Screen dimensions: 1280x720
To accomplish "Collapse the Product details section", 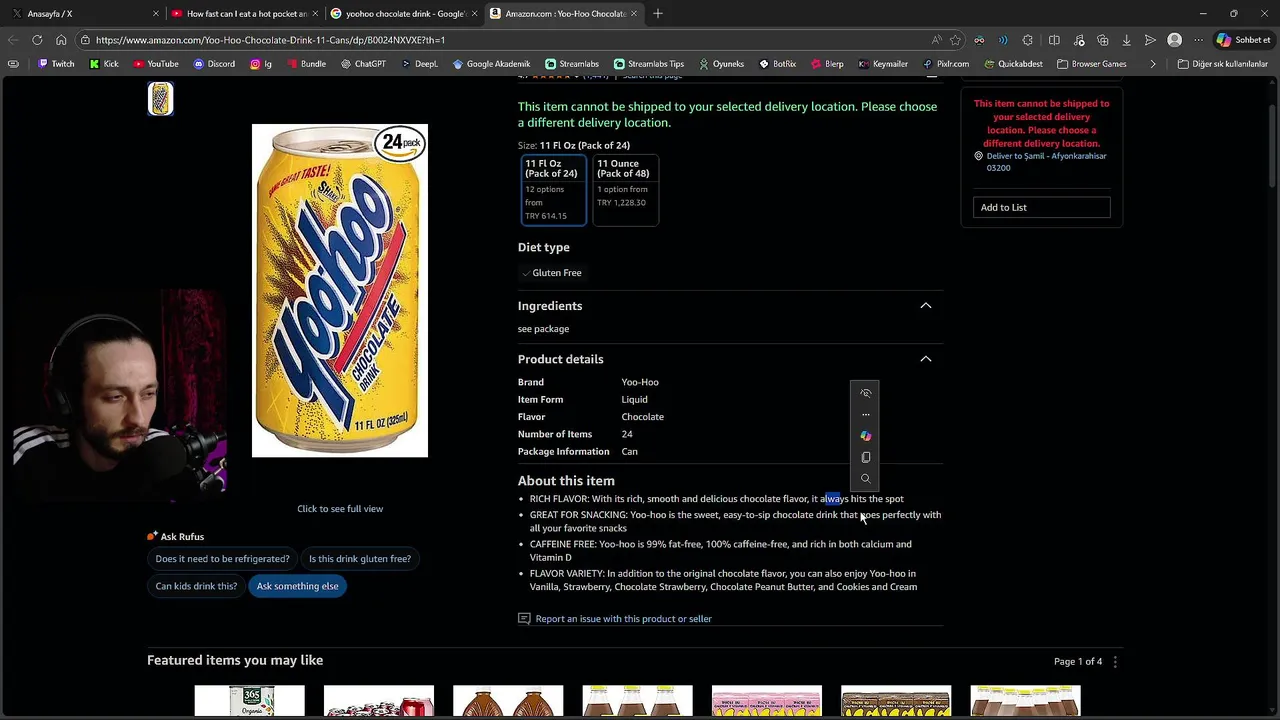I will (x=926, y=359).
